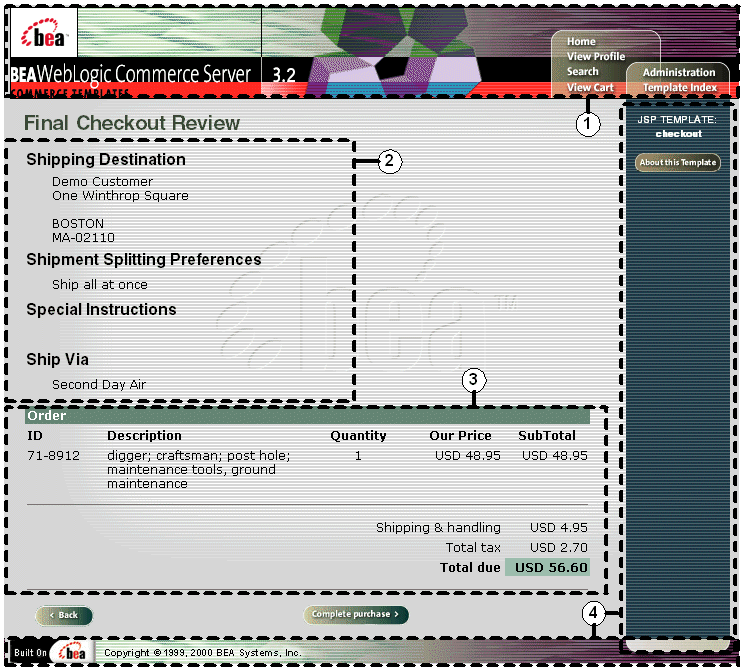This screenshot has width=743, height=672.
Task: Open the Template Index link
Action: tap(680, 88)
